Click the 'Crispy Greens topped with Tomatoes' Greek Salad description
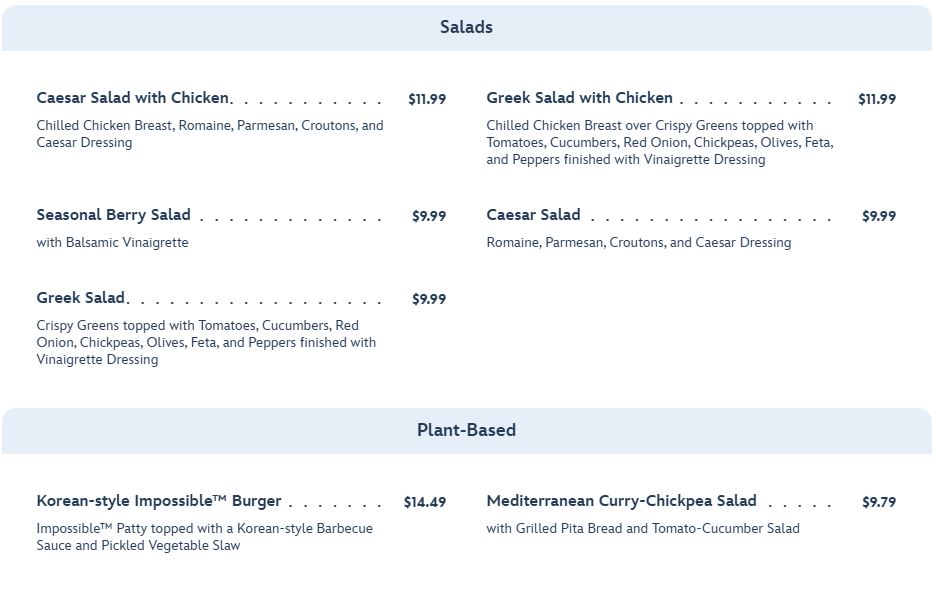Viewport: 936px width, 589px height. pyautogui.click(x=206, y=342)
